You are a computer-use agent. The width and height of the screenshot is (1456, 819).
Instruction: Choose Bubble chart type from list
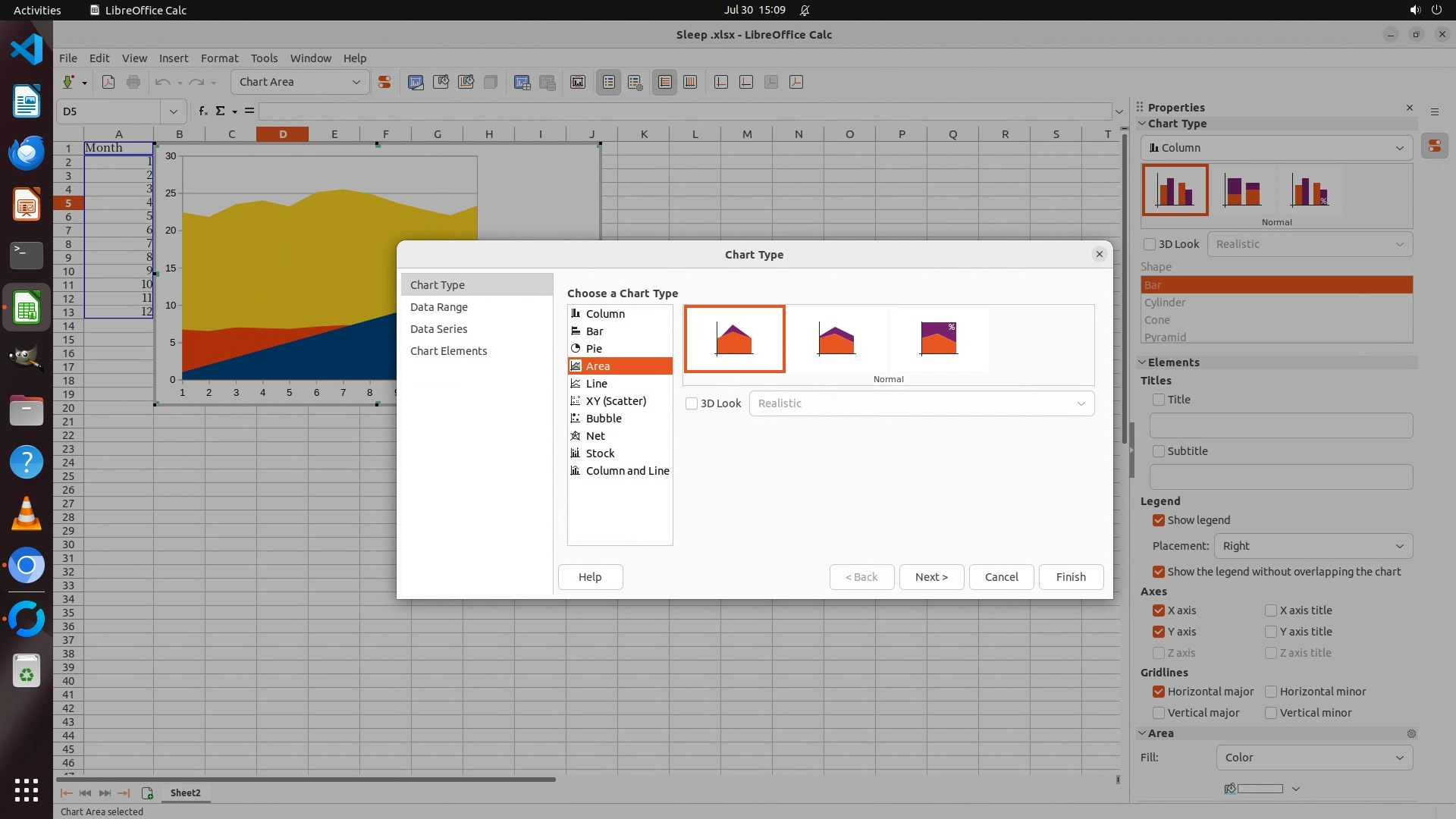(x=604, y=419)
